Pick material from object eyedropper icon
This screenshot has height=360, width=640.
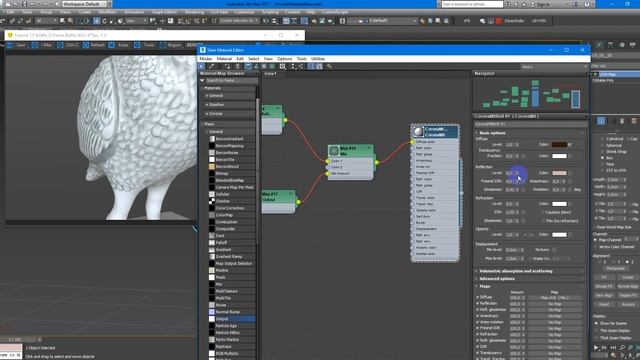tap(211, 66)
